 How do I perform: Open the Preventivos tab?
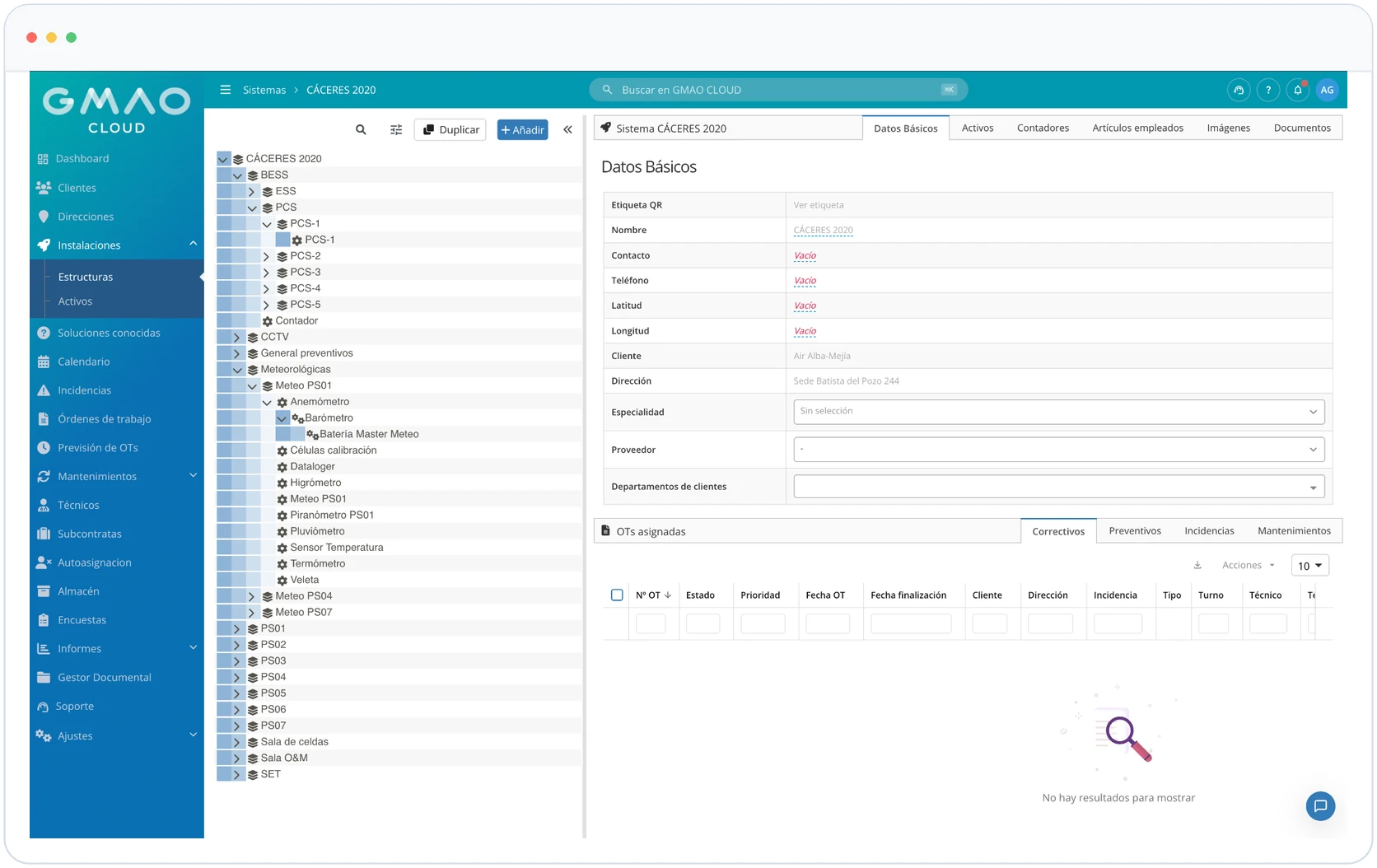tap(1135, 530)
